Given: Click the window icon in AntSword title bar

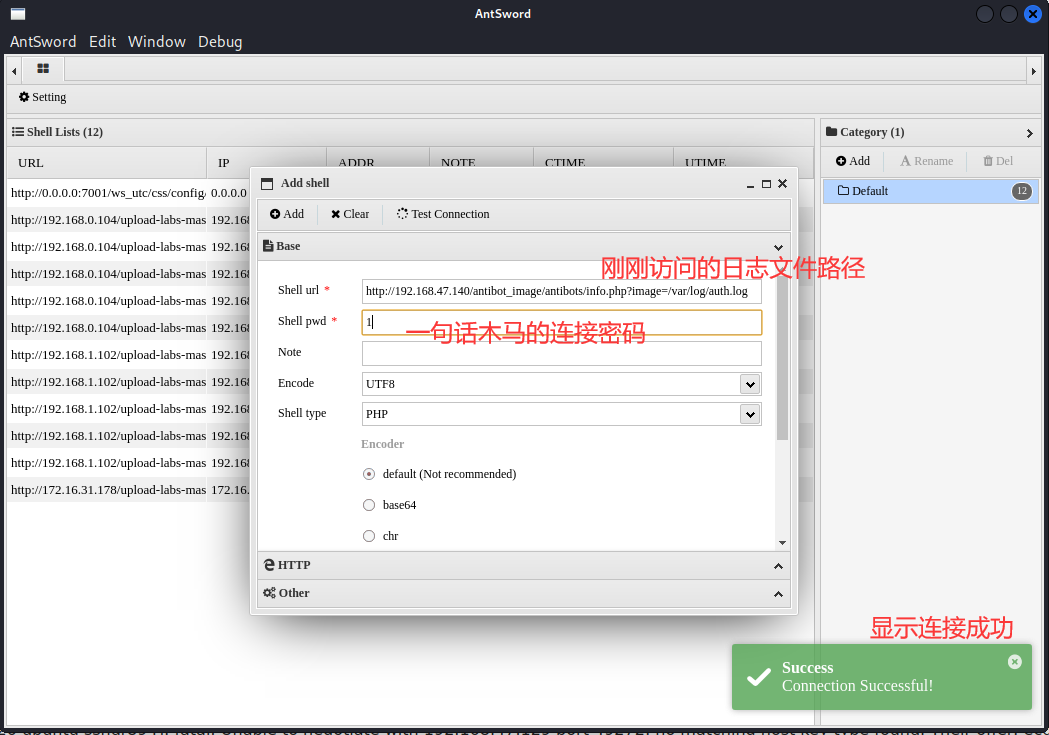Looking at the screenshot, I should click(x=18, y=14).
